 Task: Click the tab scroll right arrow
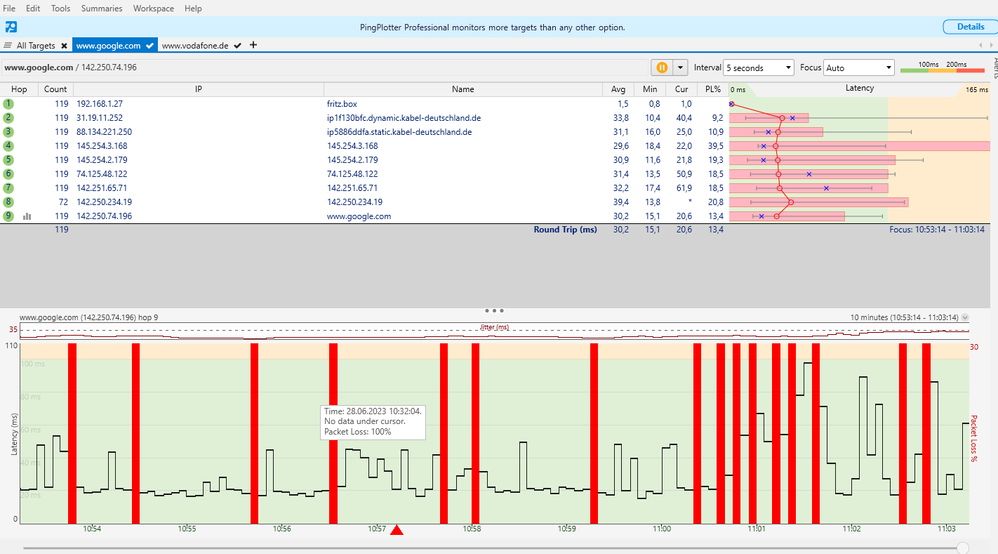(990, 45)
